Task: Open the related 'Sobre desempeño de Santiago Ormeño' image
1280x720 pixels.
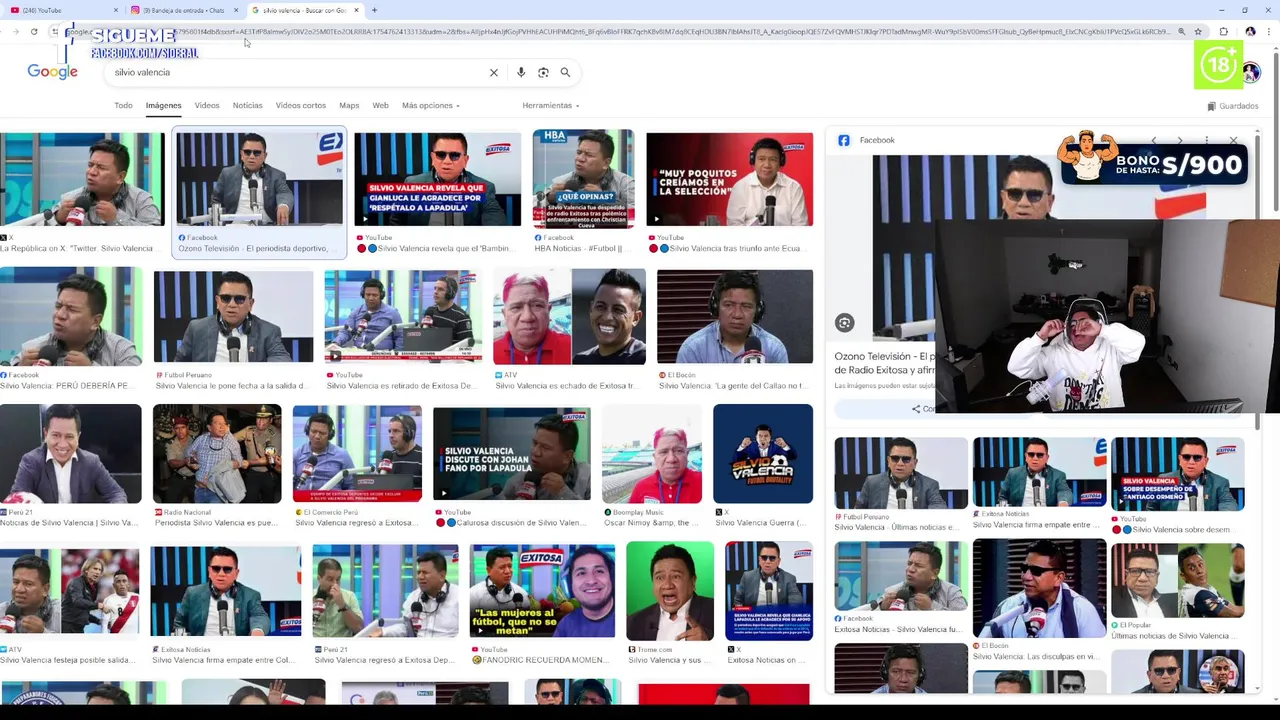Action: point(1177,473)
